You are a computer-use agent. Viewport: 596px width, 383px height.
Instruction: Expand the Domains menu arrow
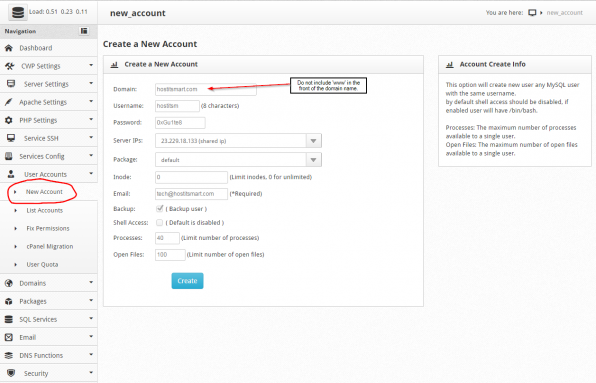tap(91, 282)
